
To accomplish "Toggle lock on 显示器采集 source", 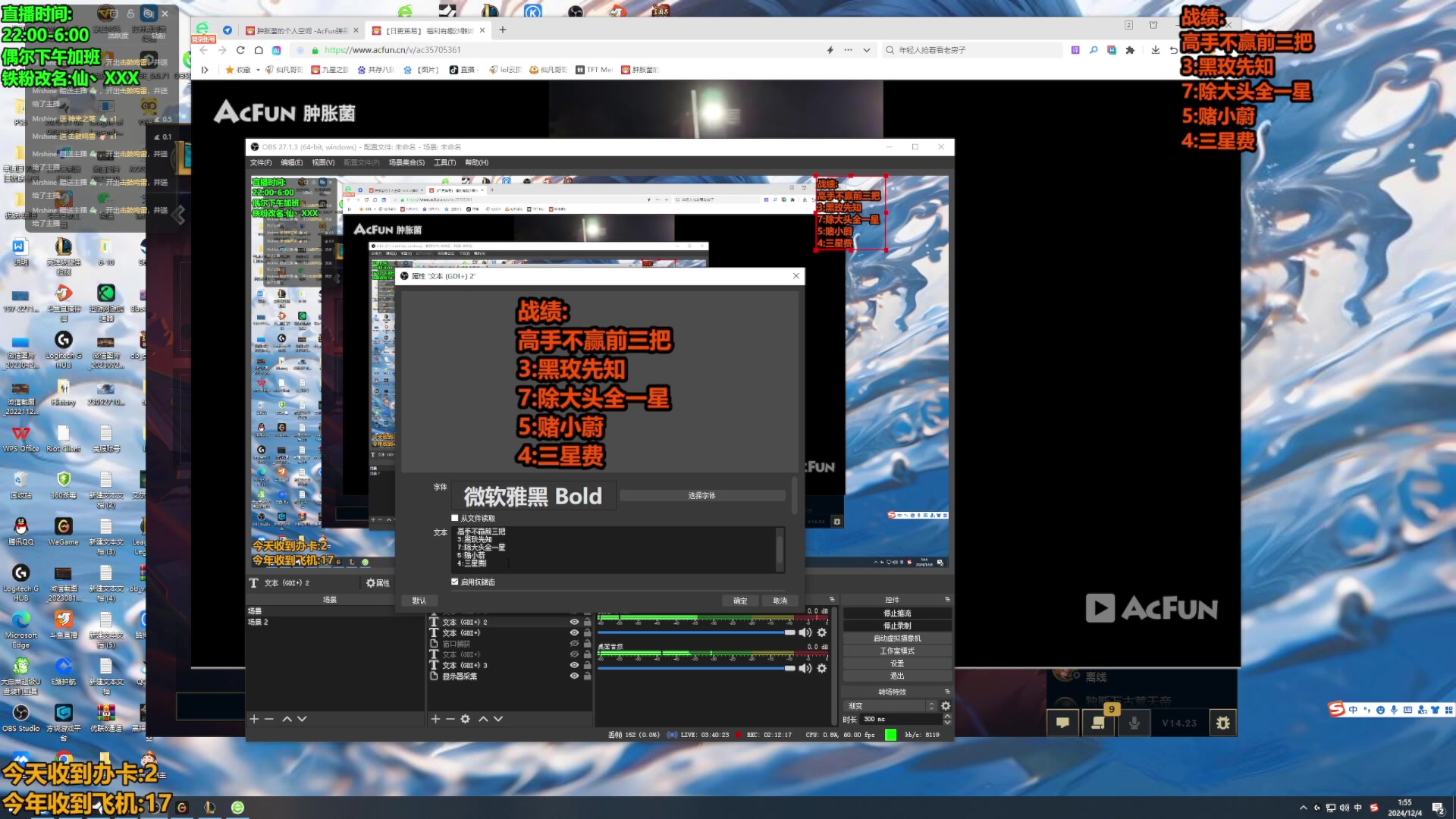I will (x=587, y=676).
